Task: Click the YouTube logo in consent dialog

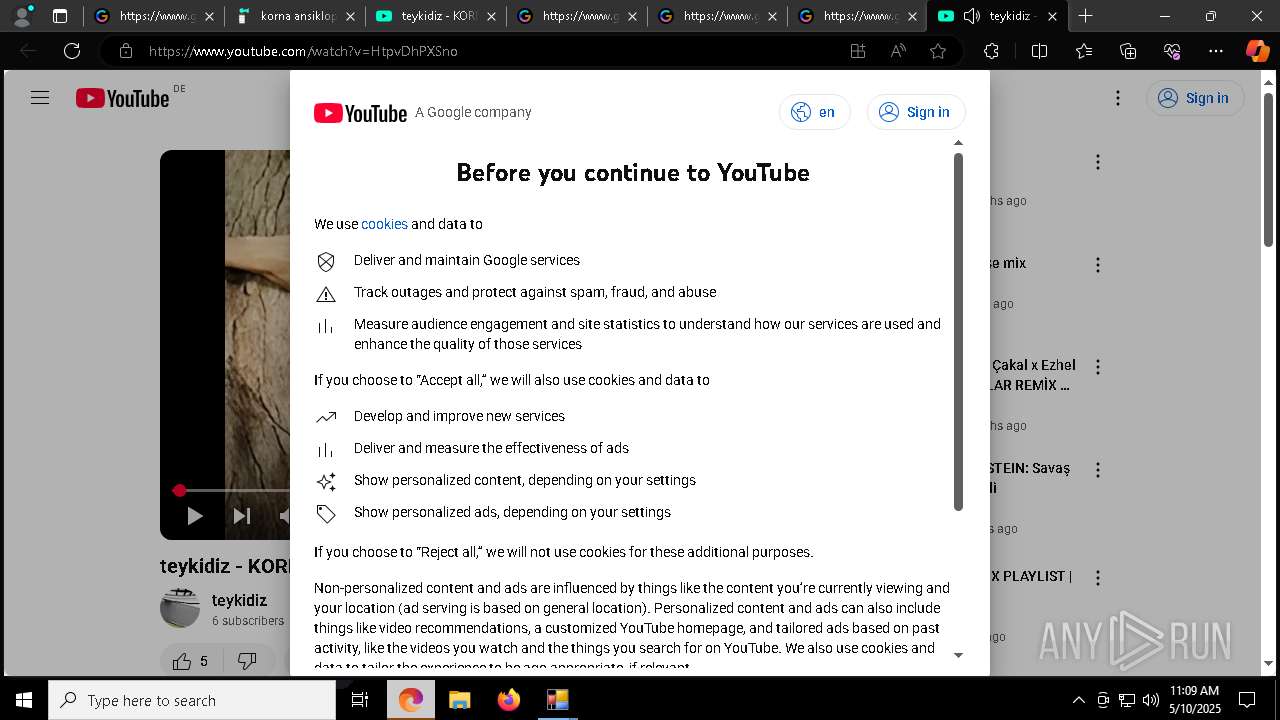Action: 360,113
